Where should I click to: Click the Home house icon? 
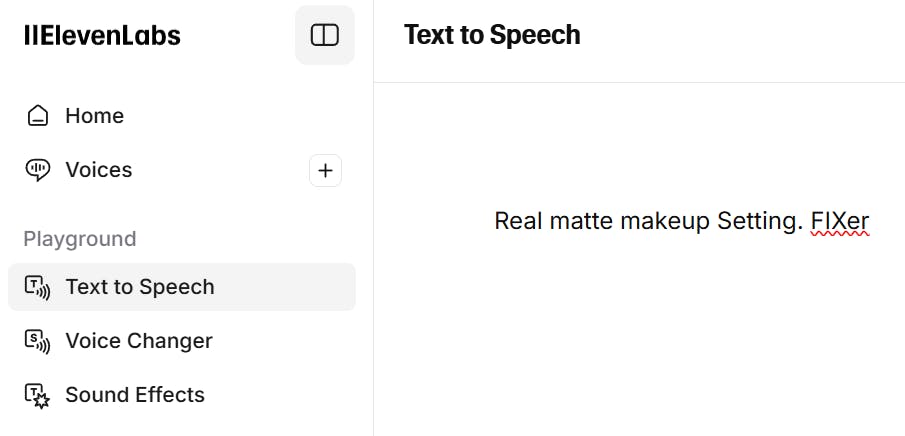coord(38,116)
